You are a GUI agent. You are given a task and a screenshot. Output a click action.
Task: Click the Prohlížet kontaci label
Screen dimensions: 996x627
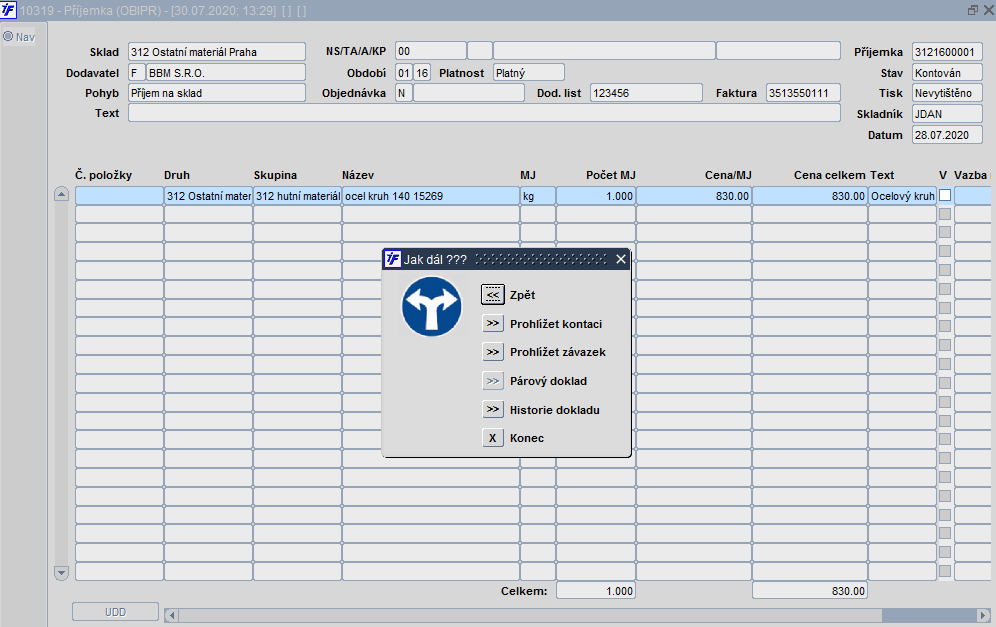(556, 324)
